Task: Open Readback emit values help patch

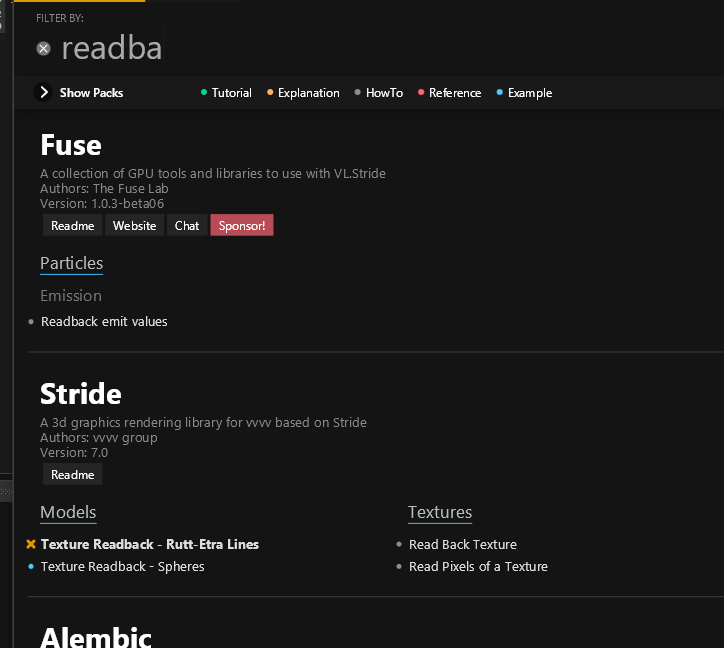Action: click(x=104, y=322)
